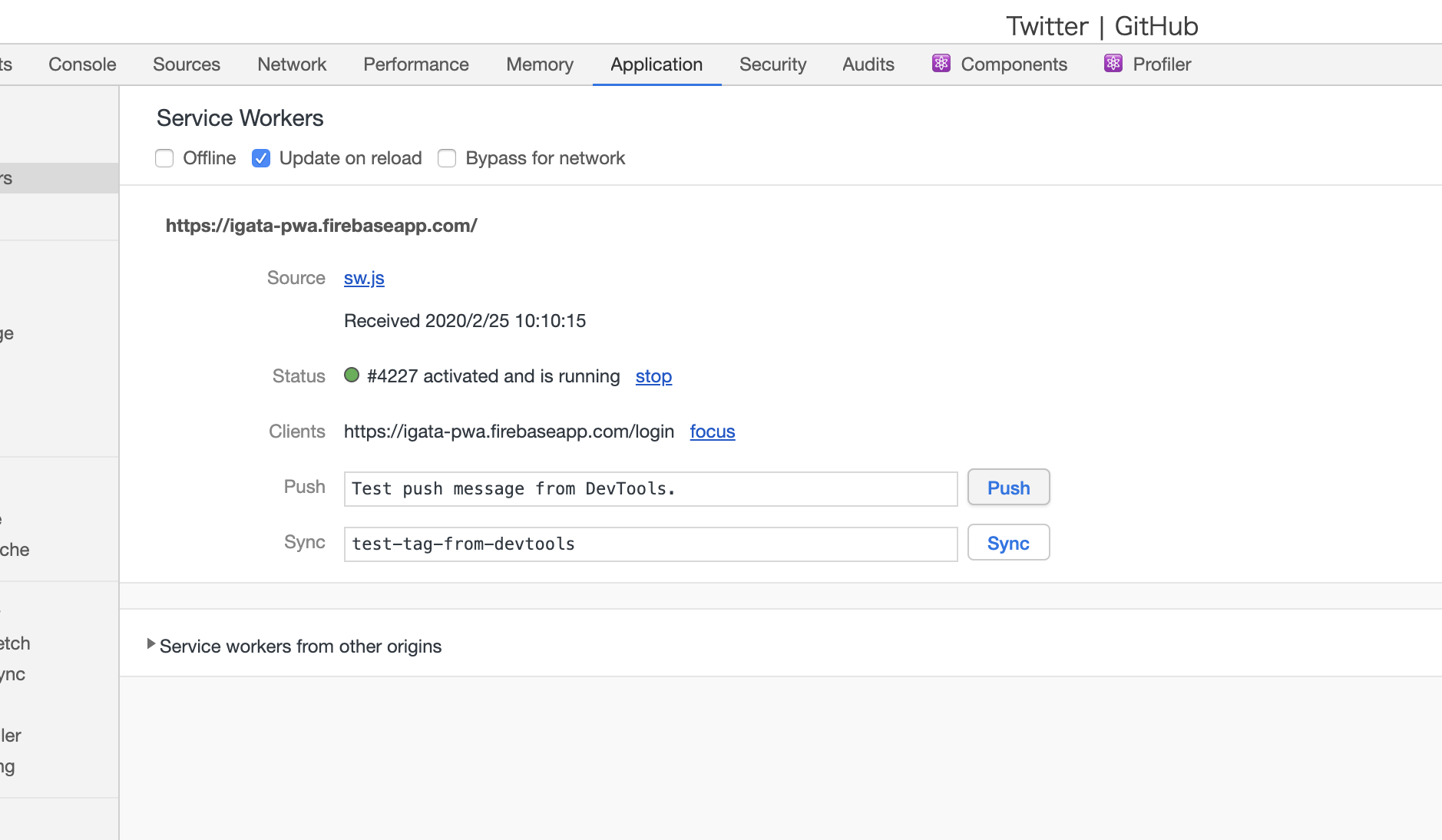
Task: Click the Push button
Action: (x=1008, y=488)
